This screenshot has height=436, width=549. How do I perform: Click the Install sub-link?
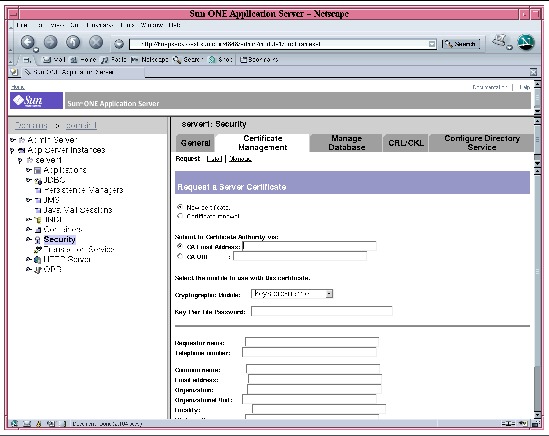pos(214,159)
